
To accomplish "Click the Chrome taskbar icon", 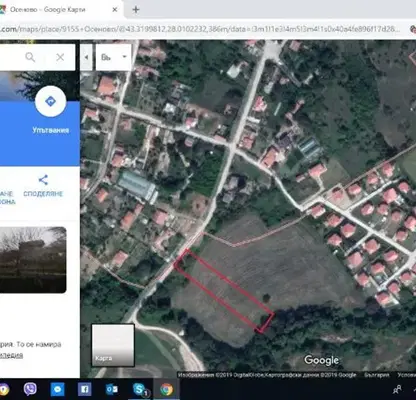I will tap(166, 389).
